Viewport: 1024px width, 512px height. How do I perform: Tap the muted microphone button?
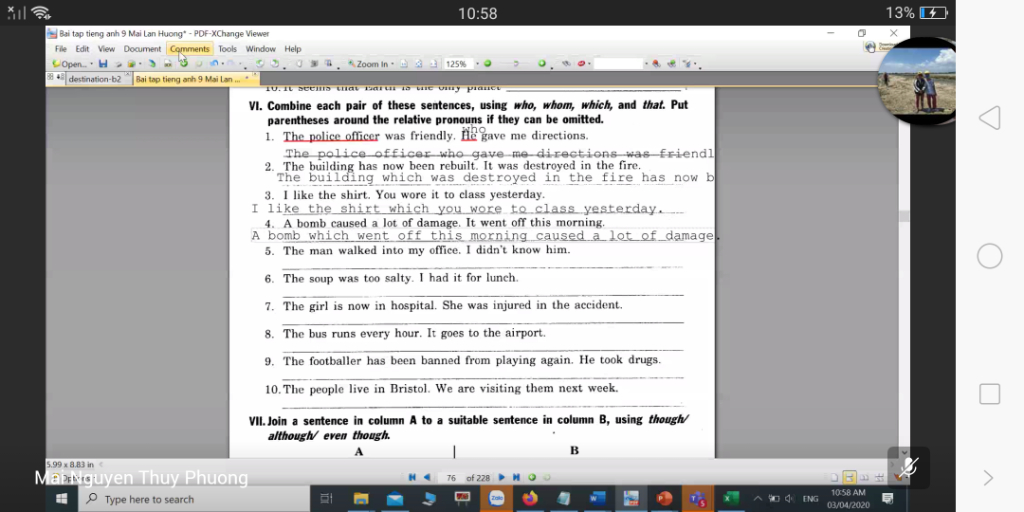pyautogui.click(x=908, y=468)
